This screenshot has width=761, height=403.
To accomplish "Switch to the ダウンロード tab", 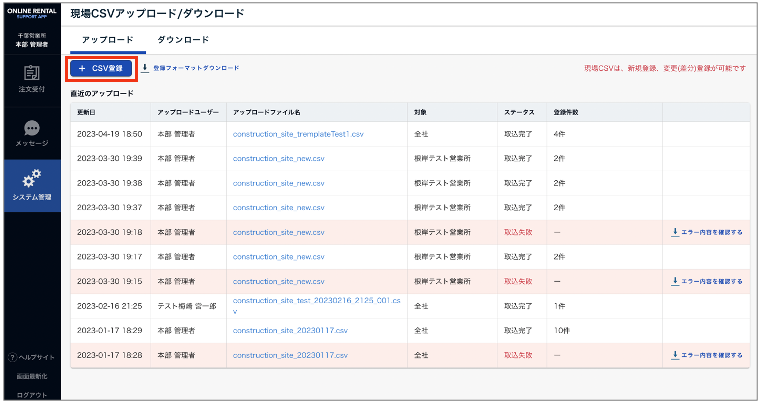I will click(x=183, y=40).
